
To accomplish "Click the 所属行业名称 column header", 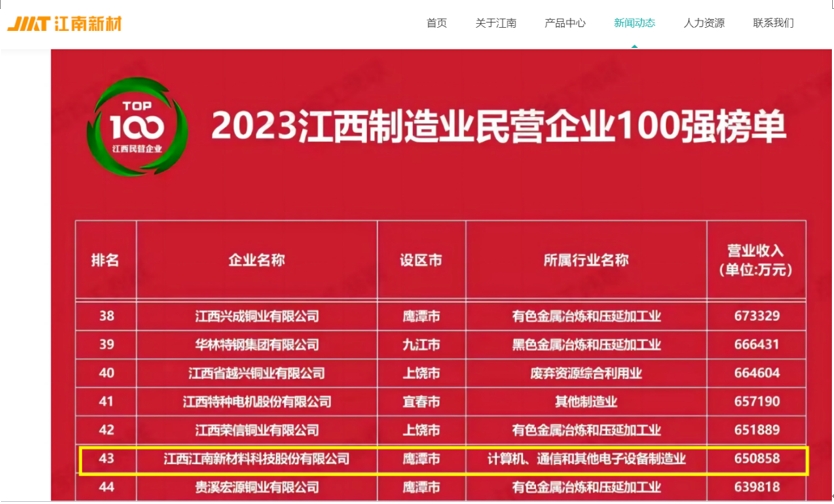I will tap(586, 260).
